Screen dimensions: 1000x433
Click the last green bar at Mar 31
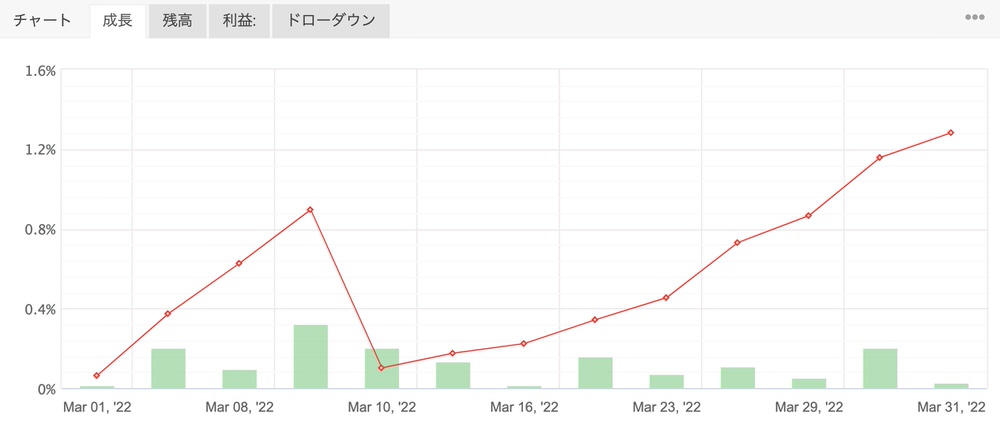[x=951, y=385]
